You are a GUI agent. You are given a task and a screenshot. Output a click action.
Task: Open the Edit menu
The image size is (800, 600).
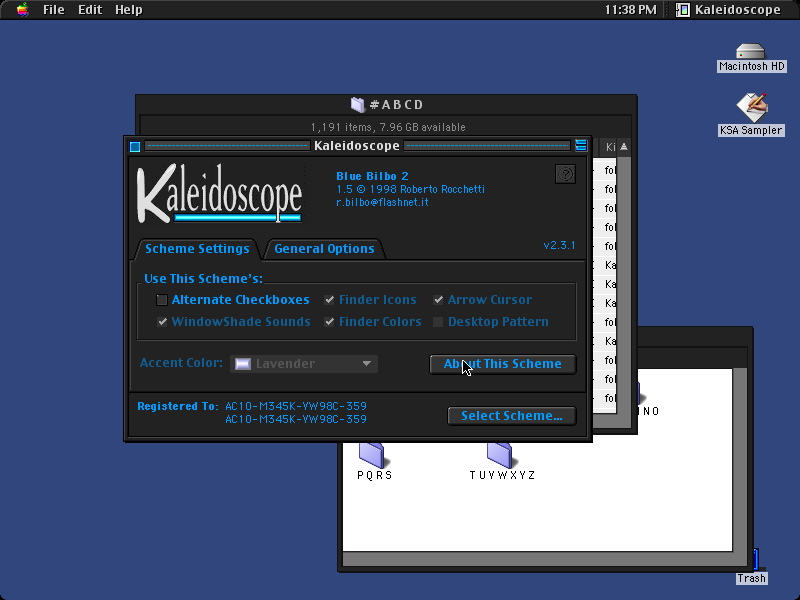point(90,10)
